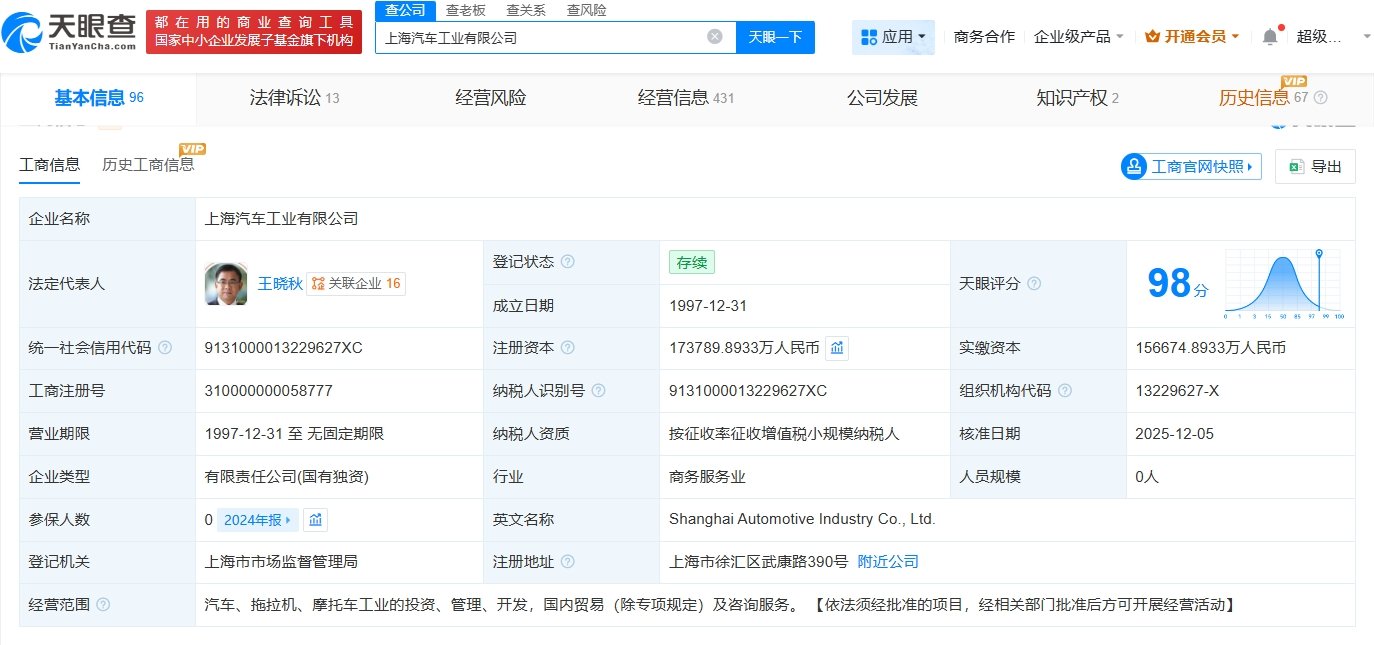1374x645 pixels.
Task: Click help icon next to 统一社会信用代码
Action: (165, 348)
